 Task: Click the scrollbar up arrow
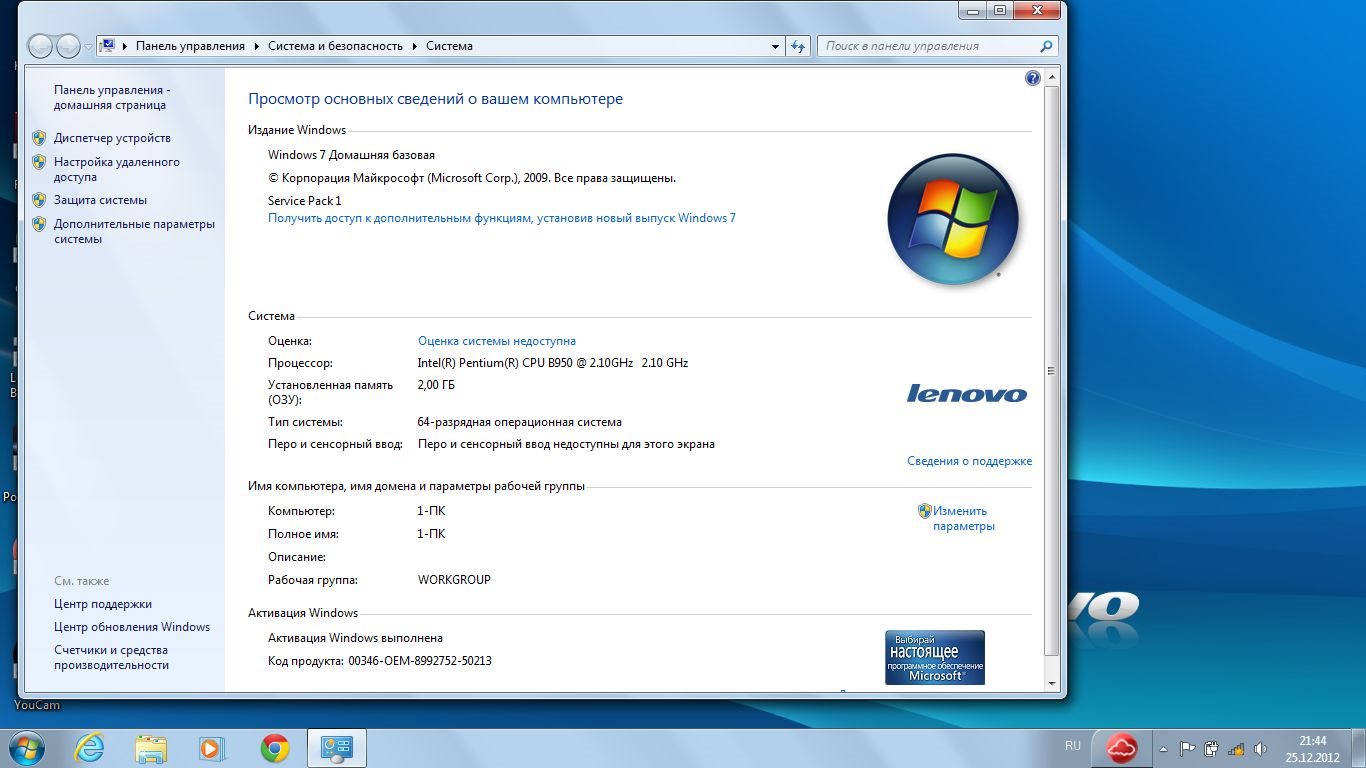click(x=1051, y=77)
